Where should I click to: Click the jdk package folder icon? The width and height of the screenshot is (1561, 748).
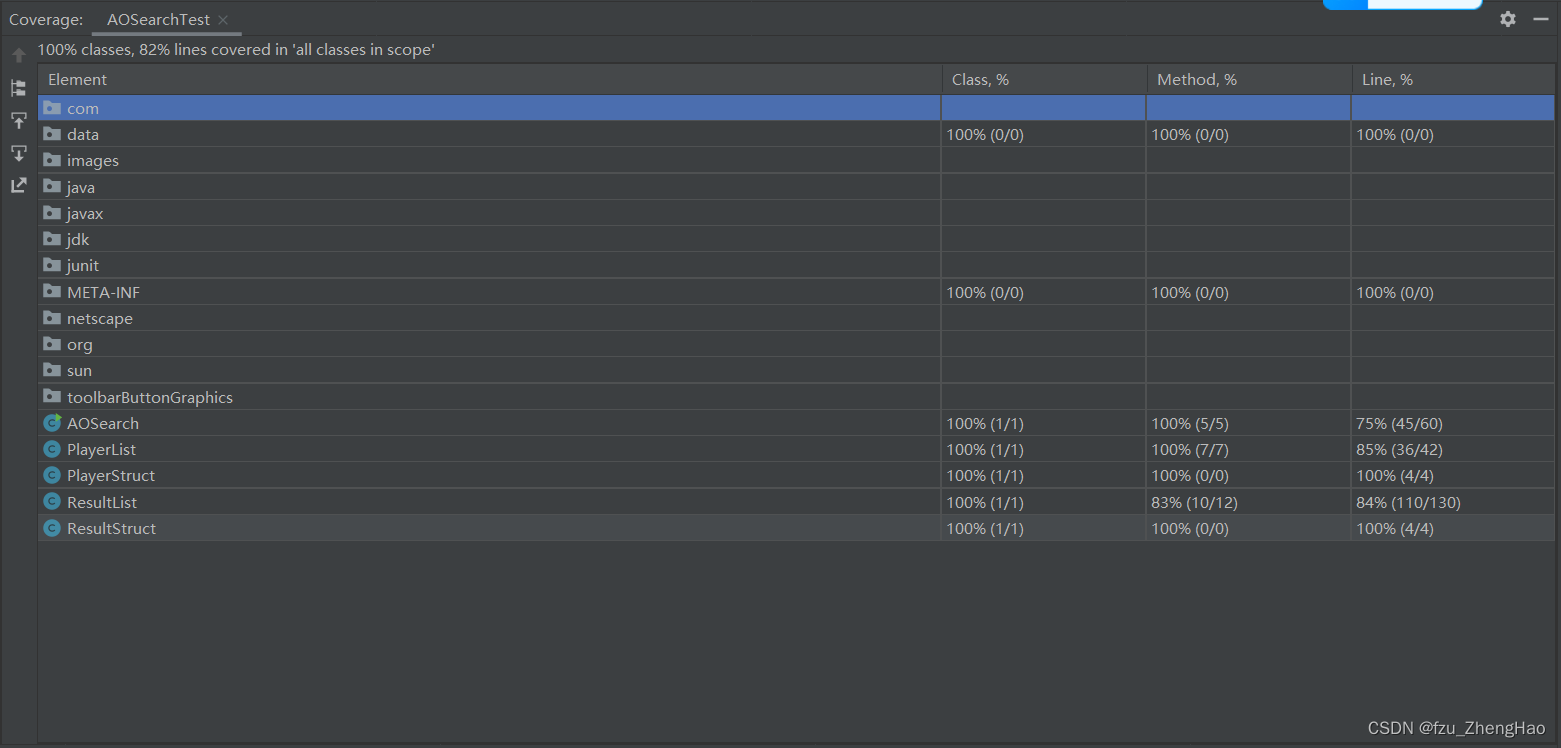[52, 238]
